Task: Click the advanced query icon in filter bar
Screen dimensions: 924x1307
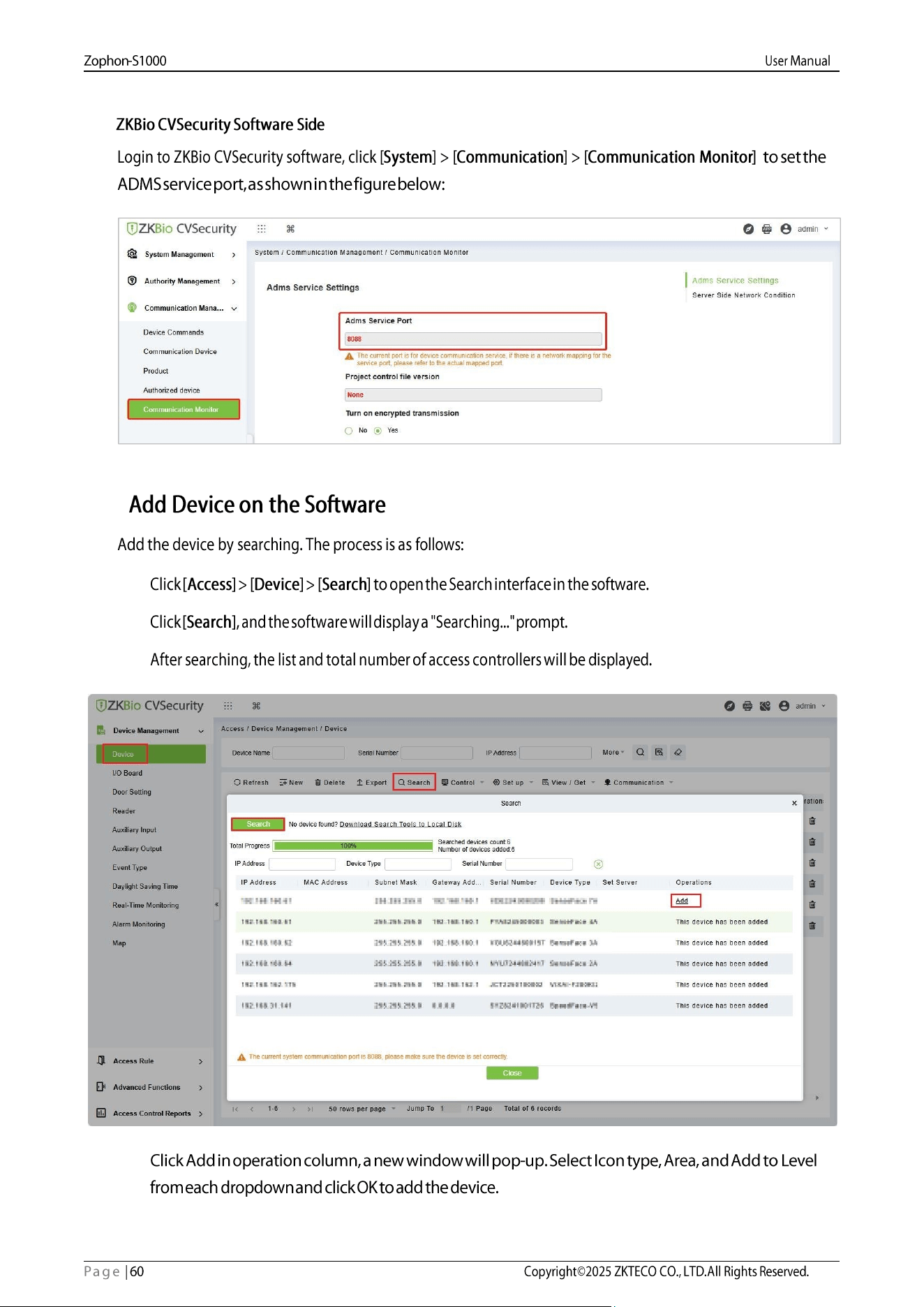Action: [x=659, y=753]
